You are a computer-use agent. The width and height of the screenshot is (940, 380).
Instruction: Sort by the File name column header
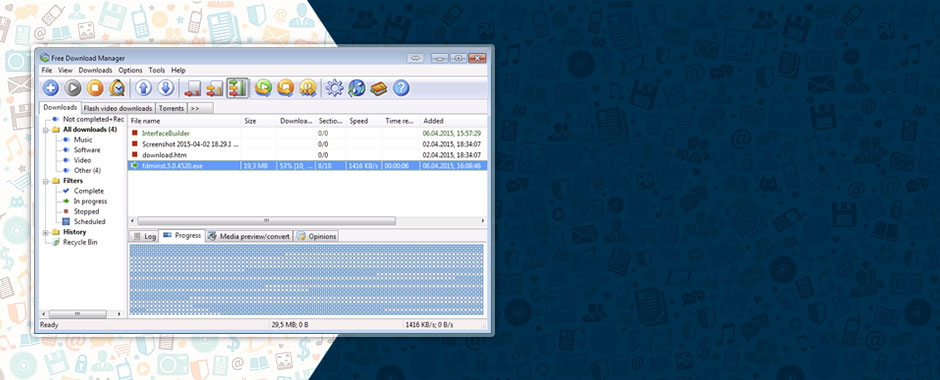[185, 121]
